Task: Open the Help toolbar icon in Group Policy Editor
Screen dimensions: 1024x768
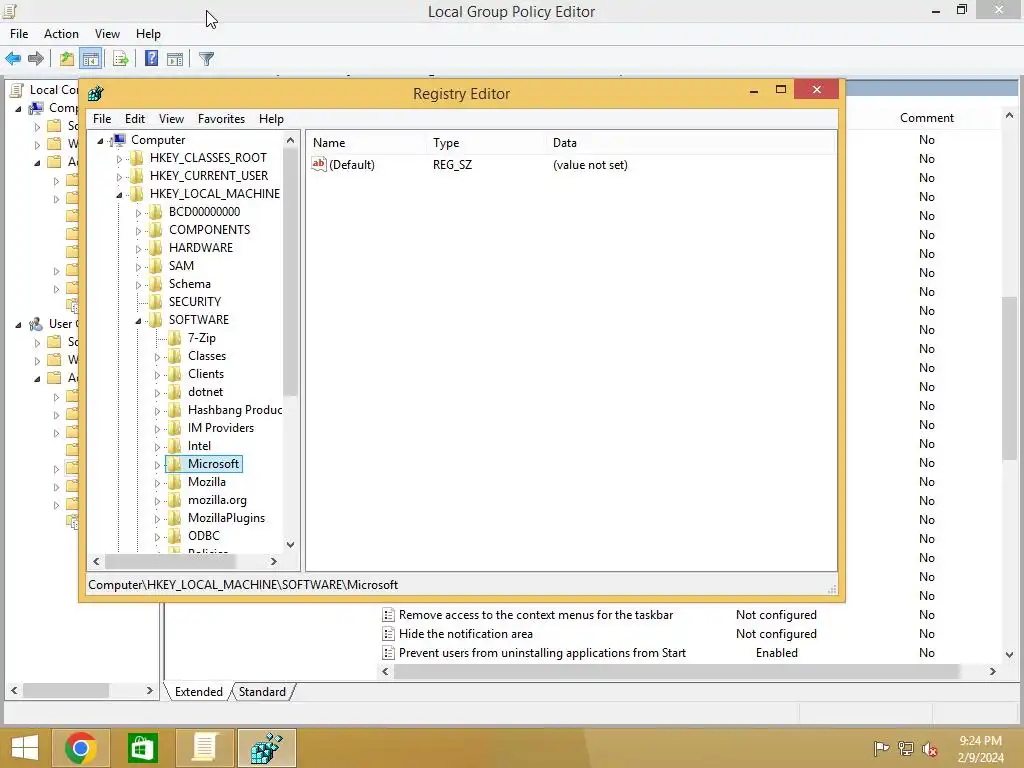Action: [x=151, y=59]
